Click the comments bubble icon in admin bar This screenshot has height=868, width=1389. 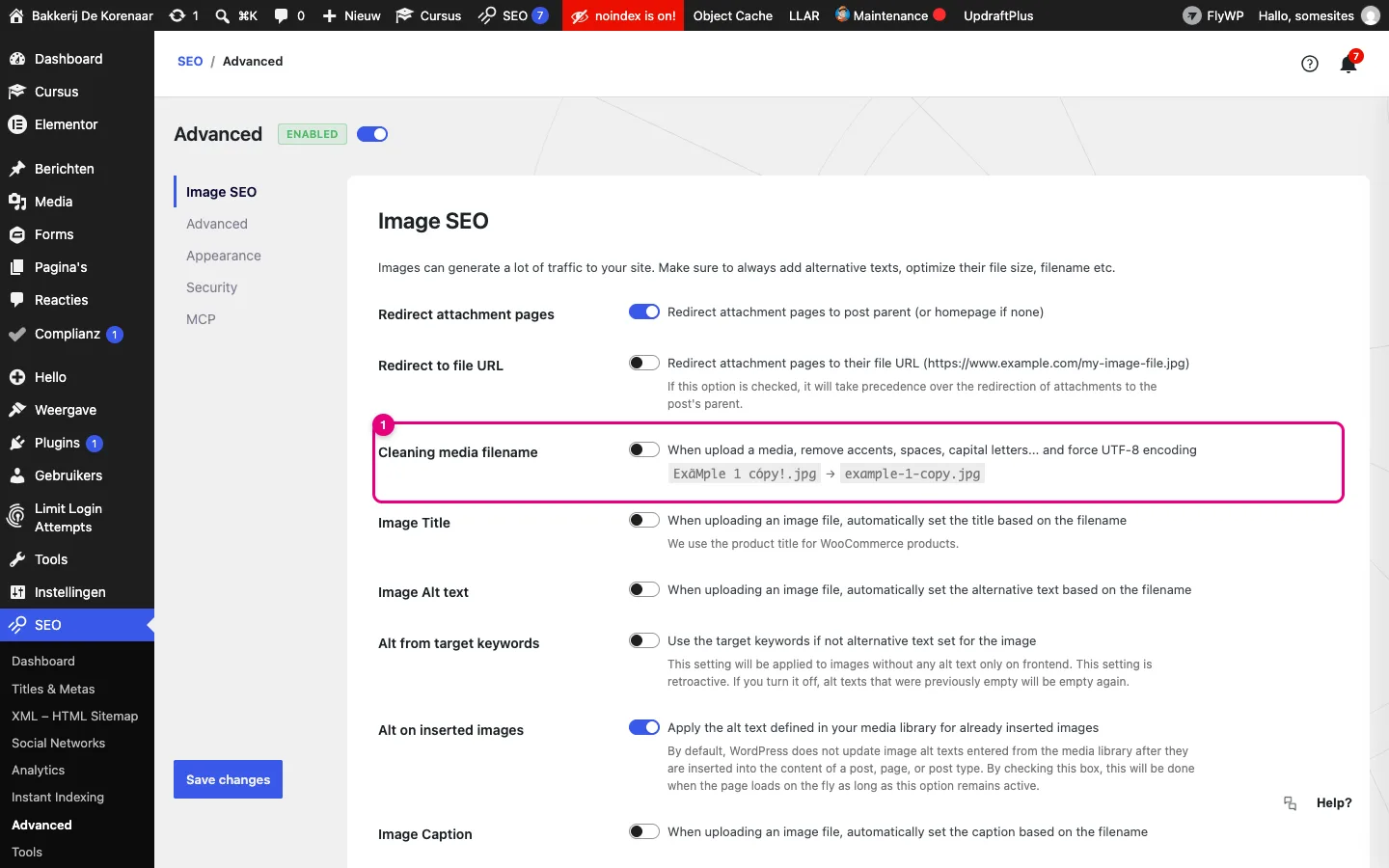(x=281, y=15)
